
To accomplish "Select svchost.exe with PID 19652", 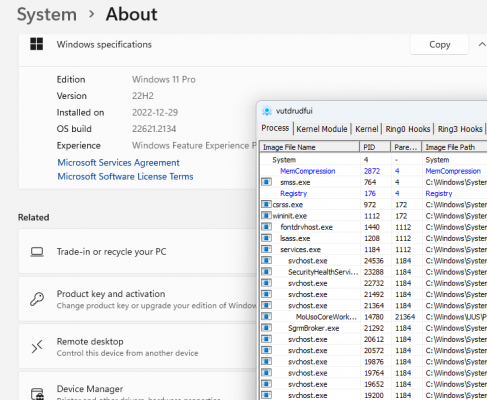I will pyautogui.click(x=308, y=384).
